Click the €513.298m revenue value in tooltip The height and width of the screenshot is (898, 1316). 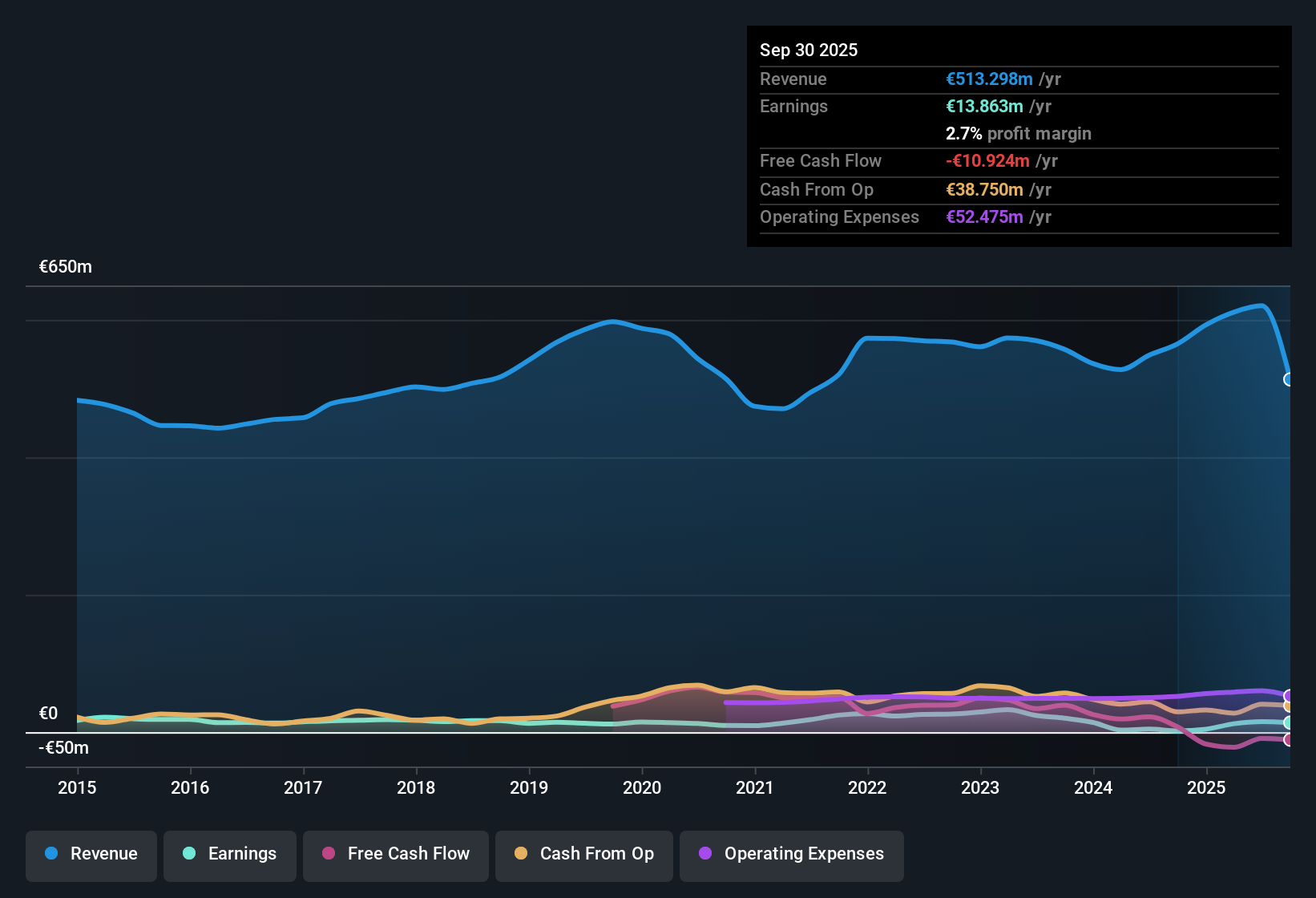click(x=989, y=79)
